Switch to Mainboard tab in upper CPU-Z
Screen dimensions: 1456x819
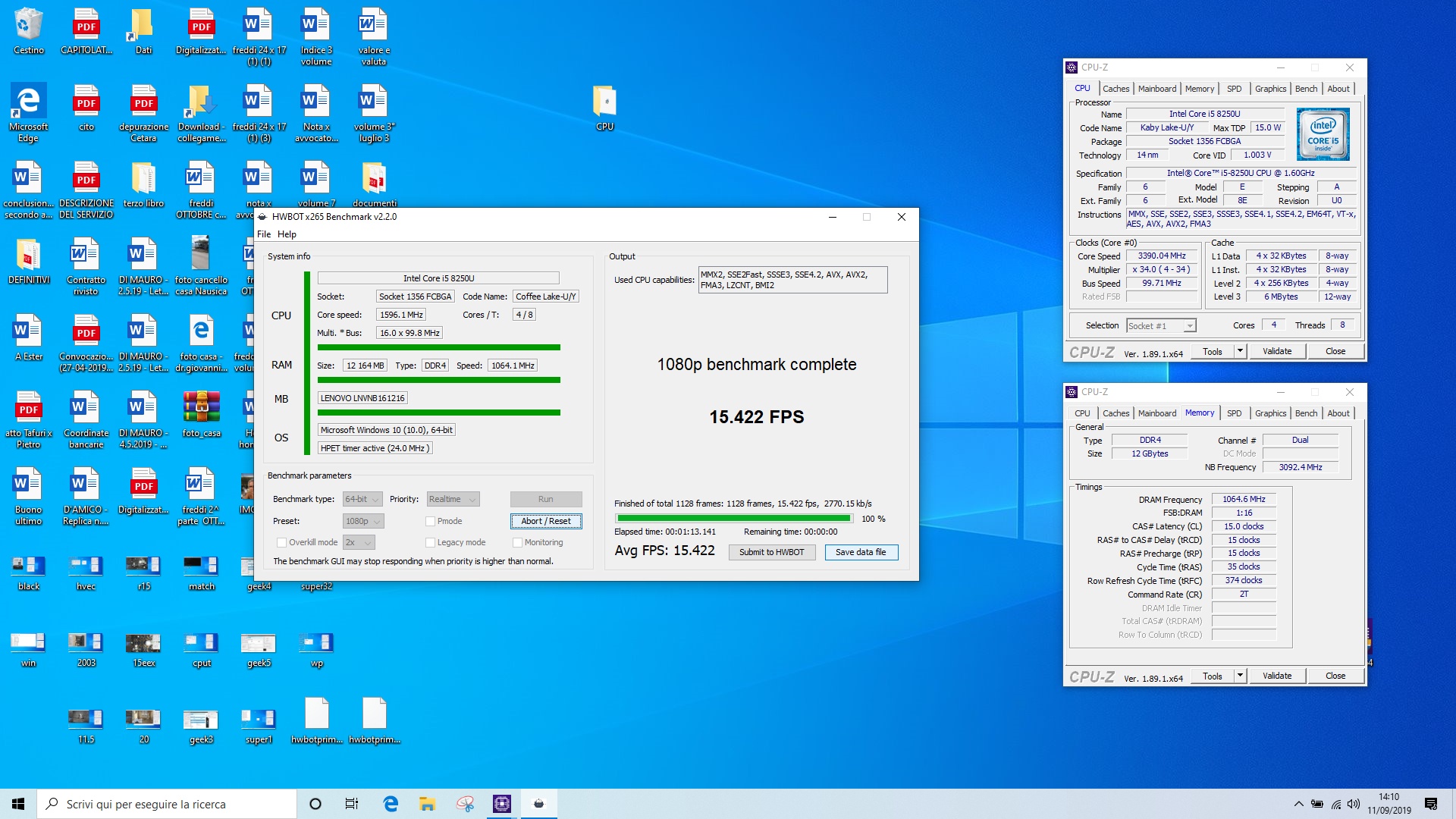(1156, 89)
